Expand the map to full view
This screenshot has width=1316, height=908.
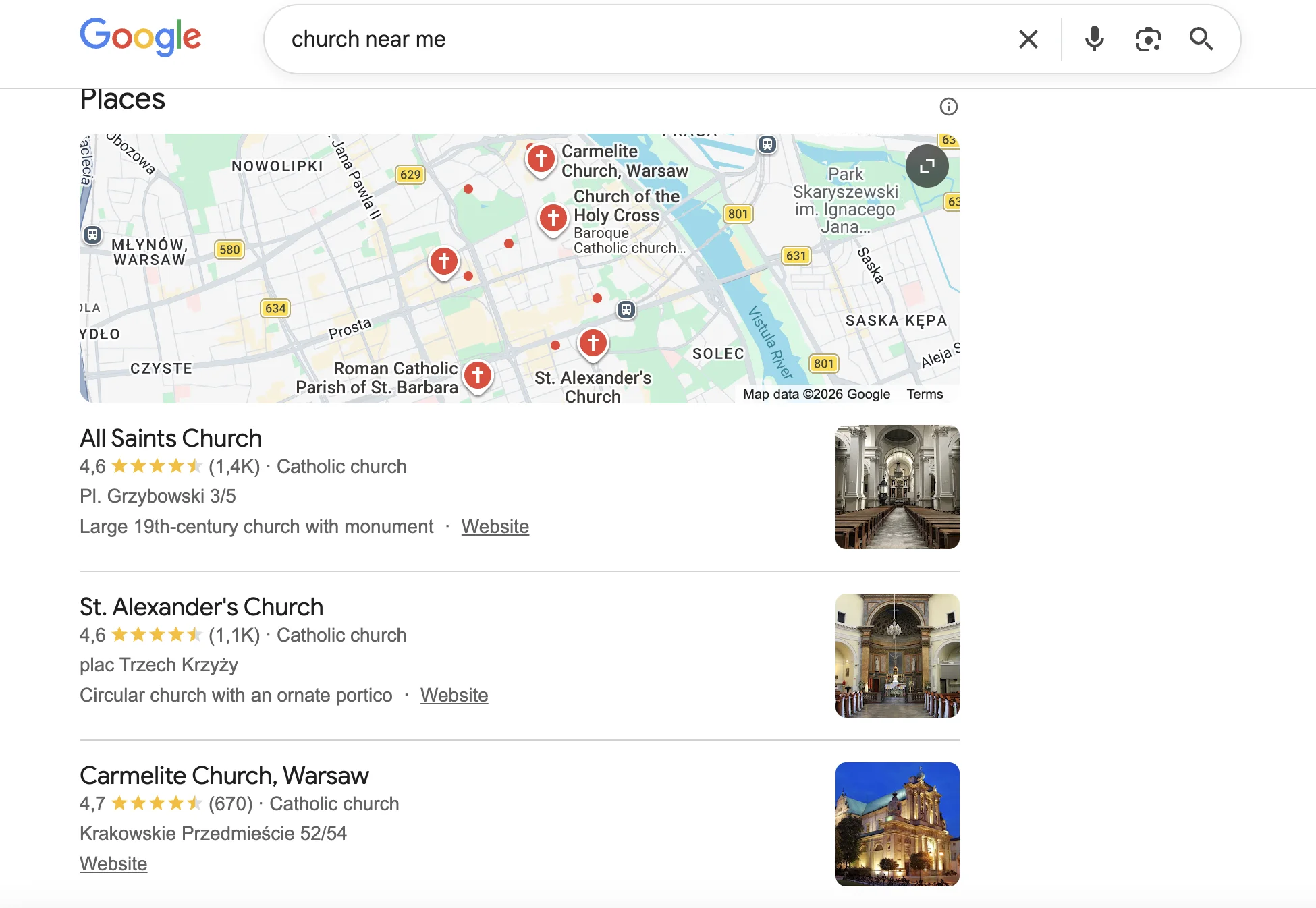coord(927,166)
